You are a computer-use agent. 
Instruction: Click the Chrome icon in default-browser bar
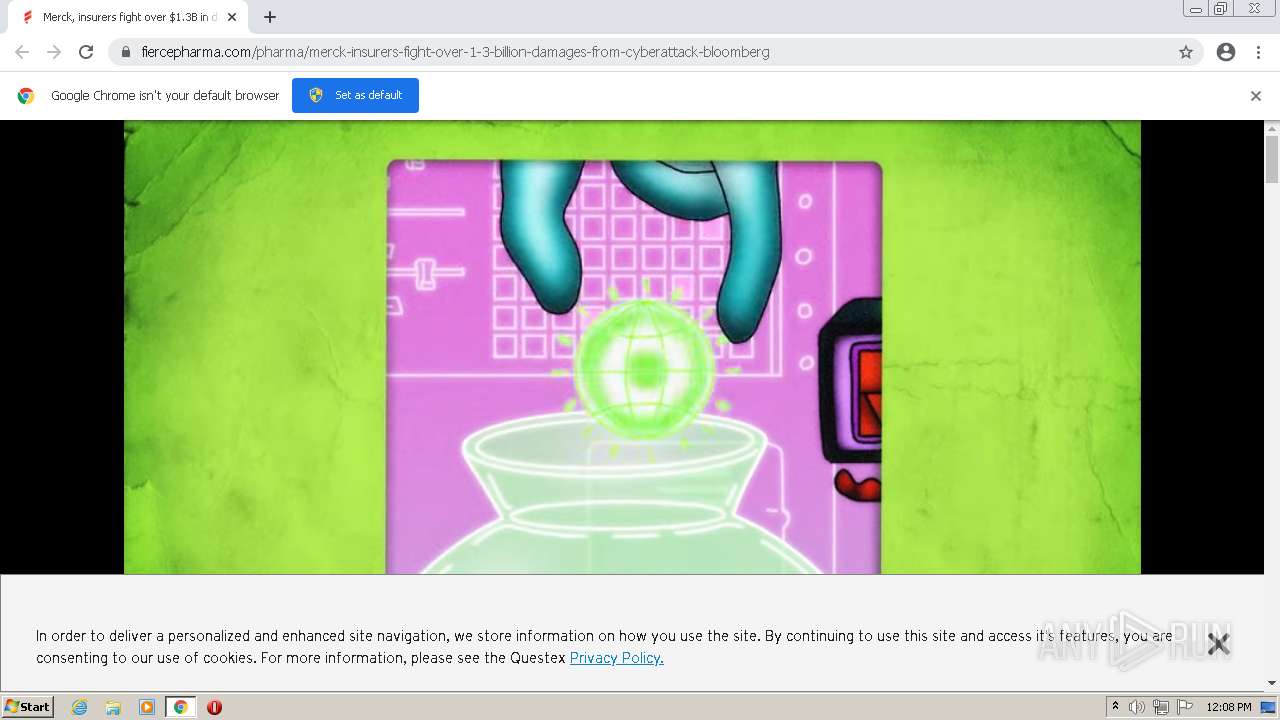[x=26, y=96]
